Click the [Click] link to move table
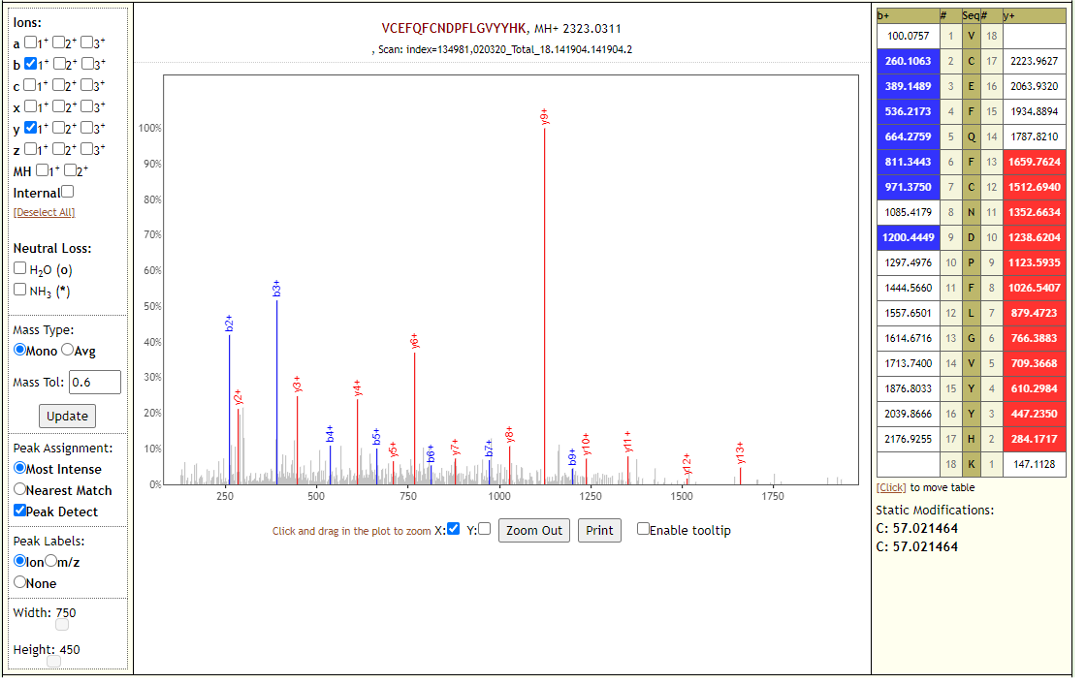Image resolution: width=1075 pixels, height=679 pixels. [x=891, y=488]
